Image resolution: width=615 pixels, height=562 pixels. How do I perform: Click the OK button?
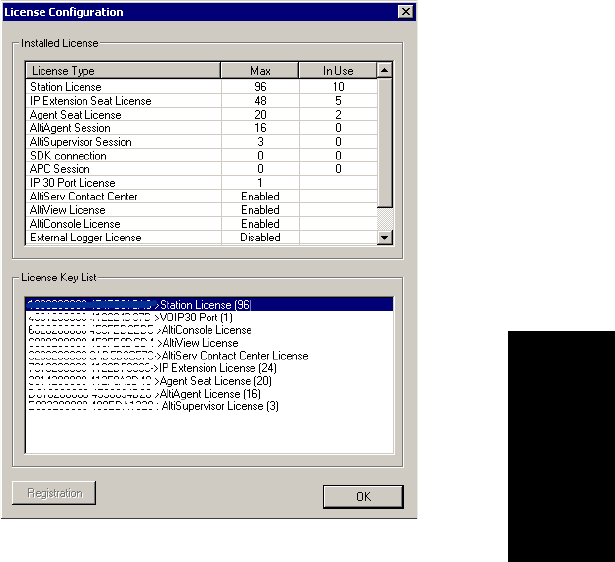(x=363, y=497)
